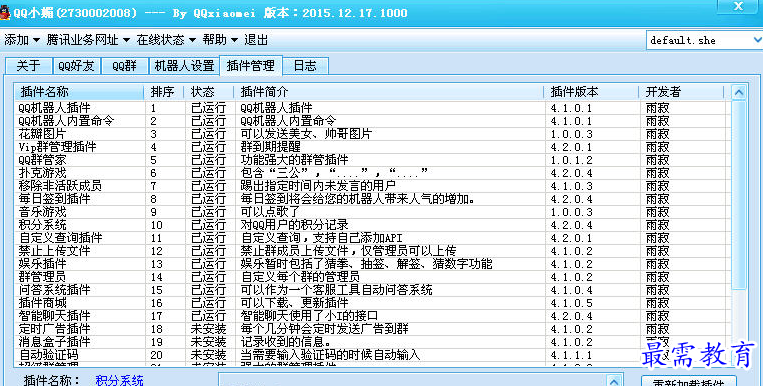Switch to the 关于 tab
The width and height of the screenshot is (763, 386).
(28, 66)
